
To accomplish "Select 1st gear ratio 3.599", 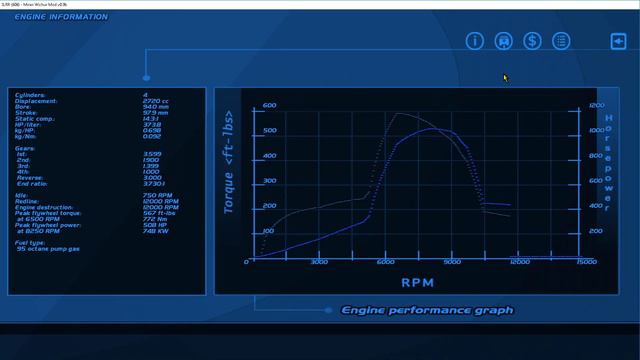I will [x=152, y=154].
